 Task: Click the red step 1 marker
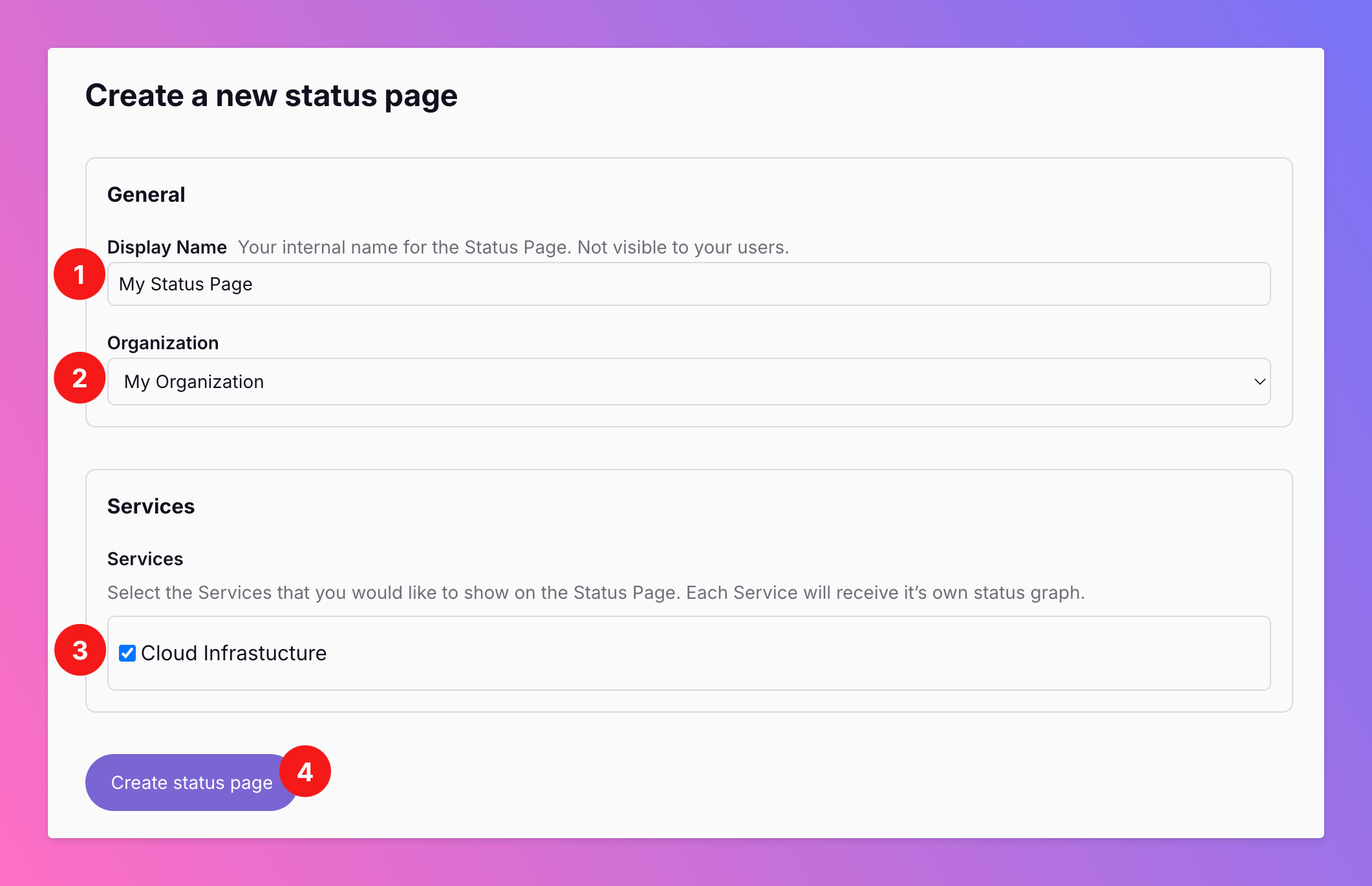pos(80,274)
